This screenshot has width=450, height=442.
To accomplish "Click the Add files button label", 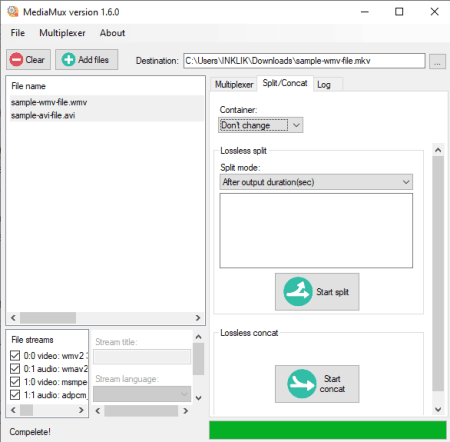I will (93, 60).
